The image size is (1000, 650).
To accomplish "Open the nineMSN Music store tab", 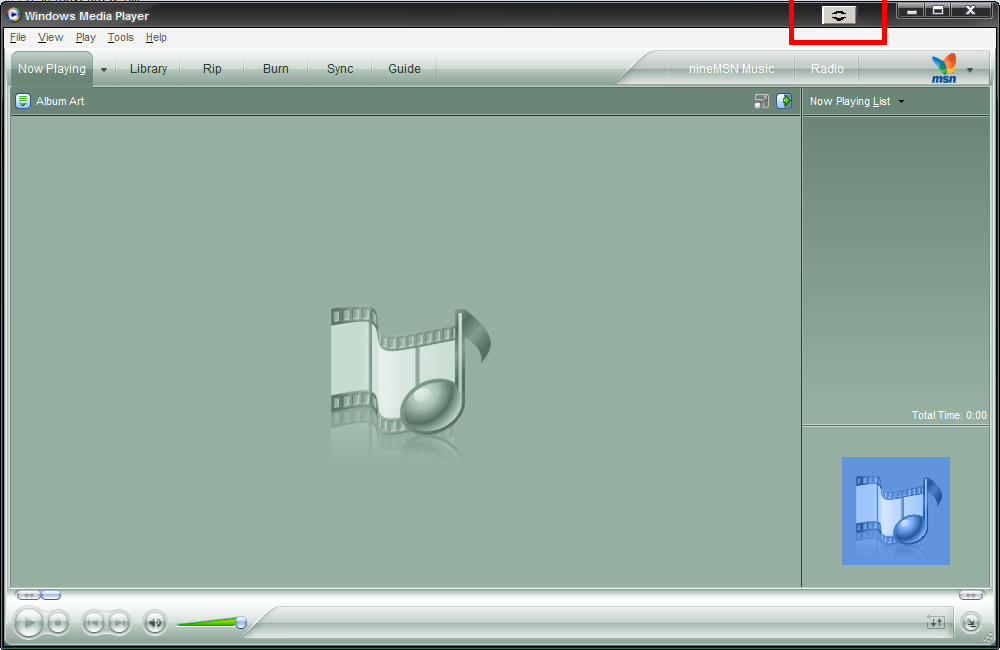I will 732,68.
